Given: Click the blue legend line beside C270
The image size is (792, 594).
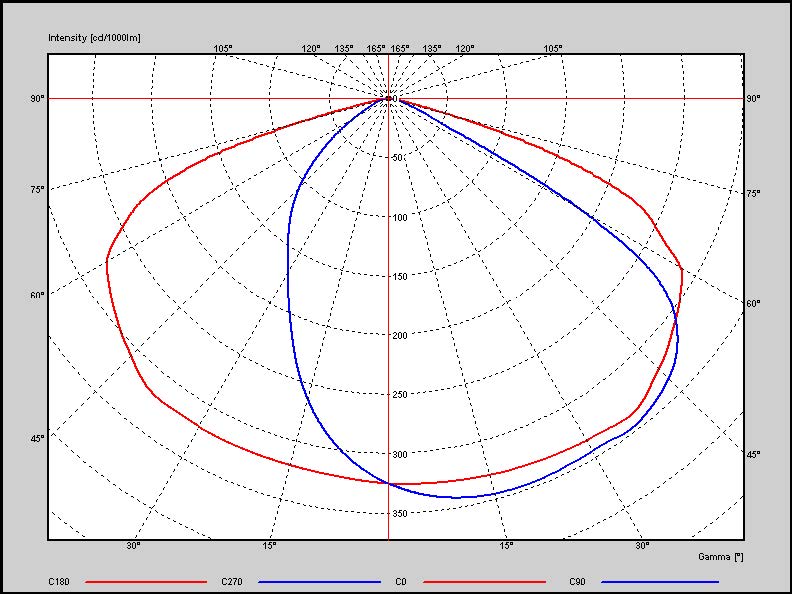Looking at the screenshot, I should coord(319,582).
